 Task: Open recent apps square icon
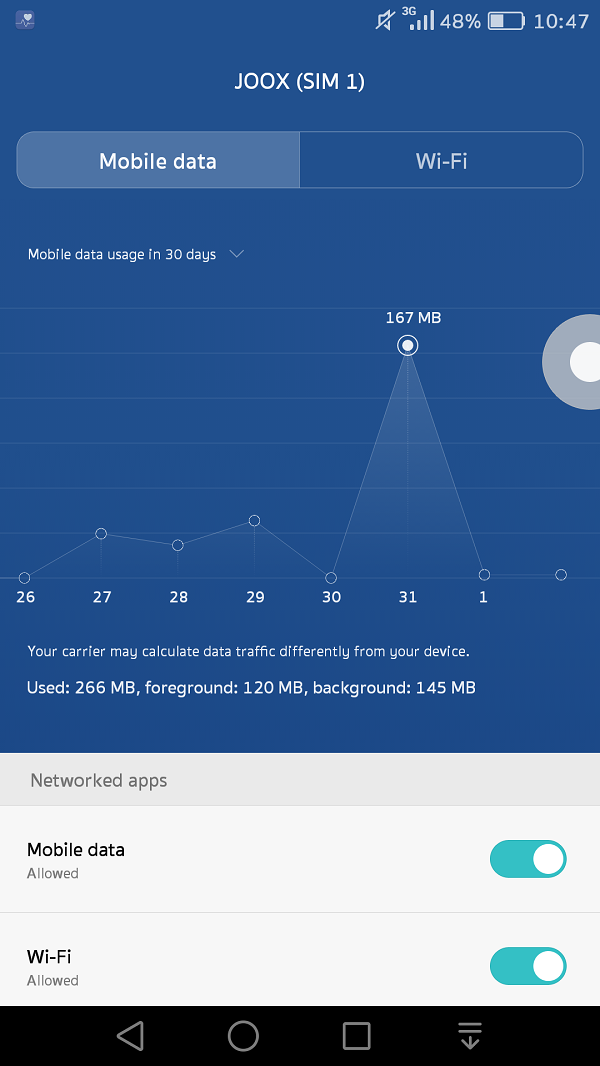click(x=356, y=1036)
